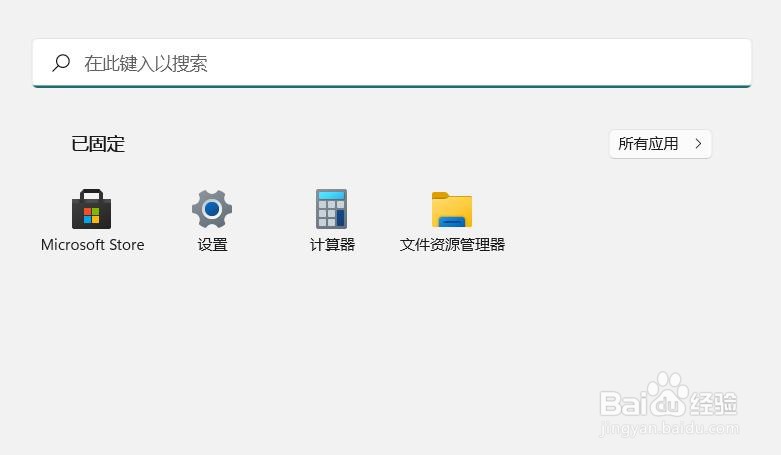Focus the 在此键入以搜索 search box
Screen dimensions: 781x455
pos(392,63)
